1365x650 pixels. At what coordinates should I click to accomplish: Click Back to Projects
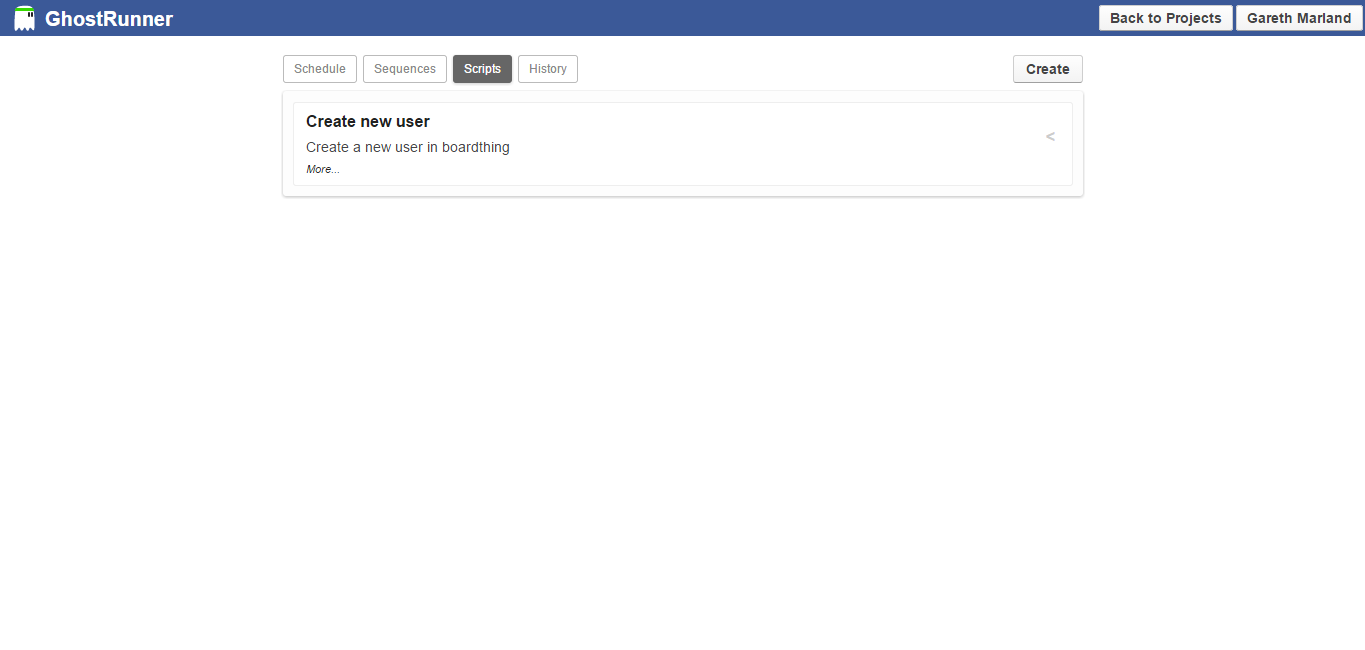(x=1165, y=17)
